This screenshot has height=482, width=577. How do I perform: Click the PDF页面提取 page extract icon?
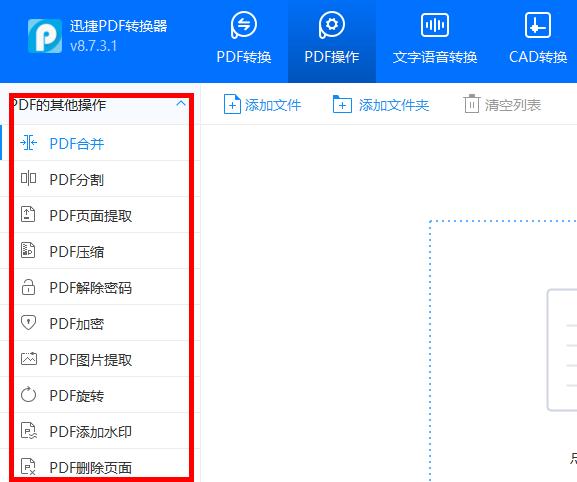tap(28, 214)
